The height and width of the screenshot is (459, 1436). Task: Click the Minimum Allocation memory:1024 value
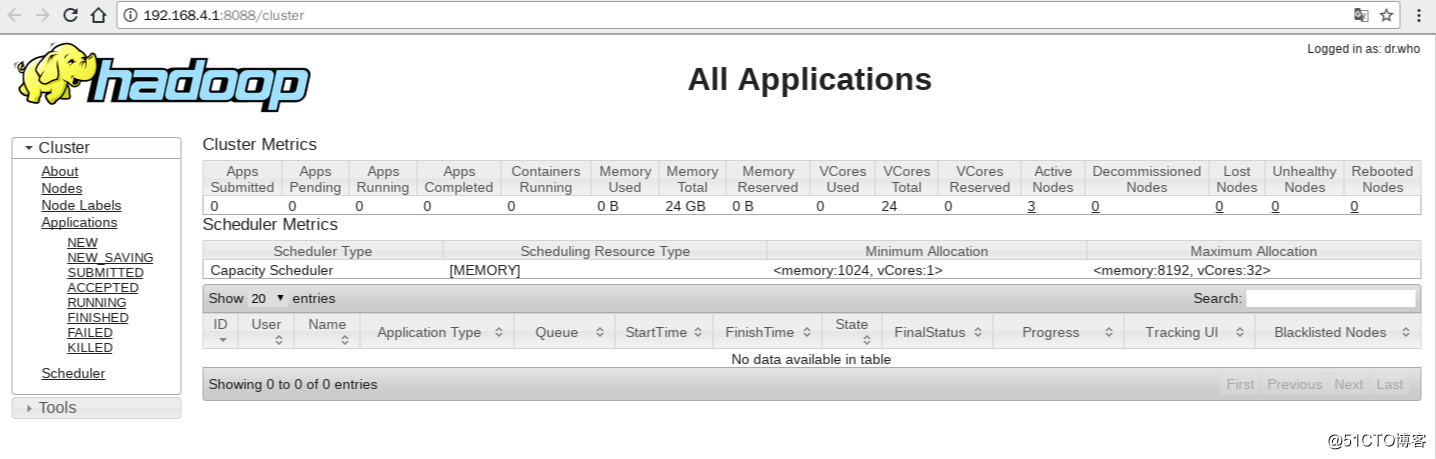tap(858, 270)
